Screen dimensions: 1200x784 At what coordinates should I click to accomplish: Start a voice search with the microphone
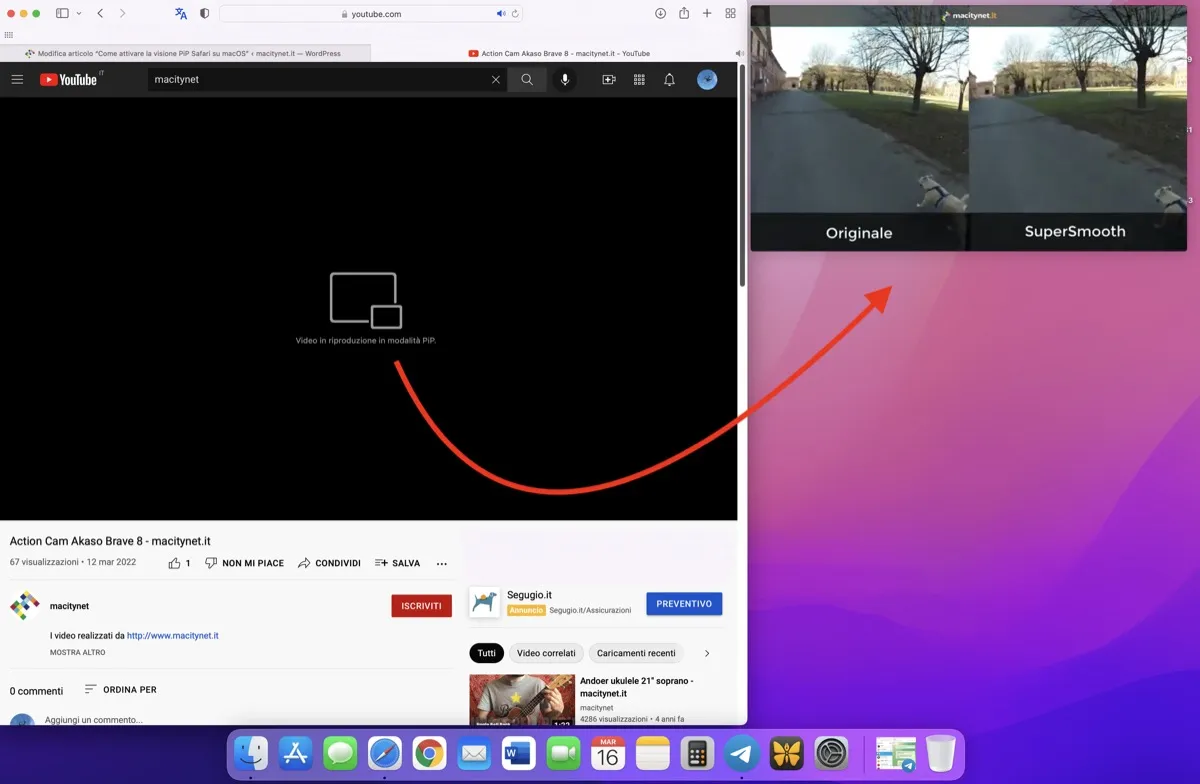pyautogui.click(x=564, y=79)
